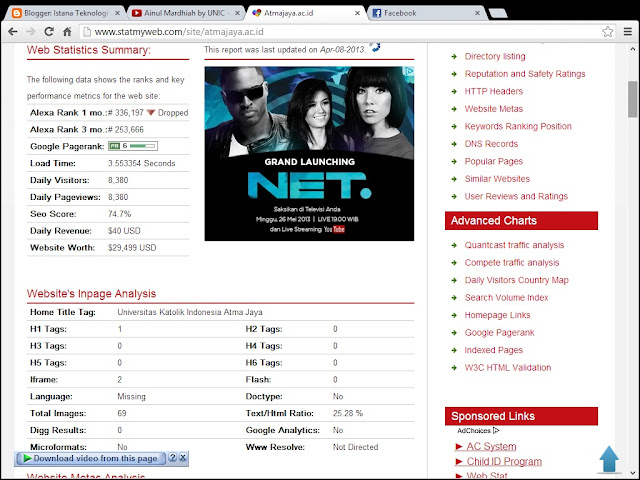Viewport: 640px width, 480px height.
Task: Click the Total Images value 69
Action: pos(122,413)
